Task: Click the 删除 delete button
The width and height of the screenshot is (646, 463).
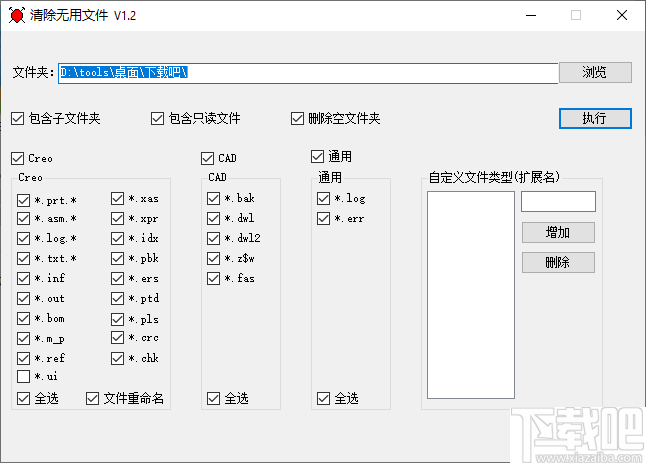Action: 558,262
